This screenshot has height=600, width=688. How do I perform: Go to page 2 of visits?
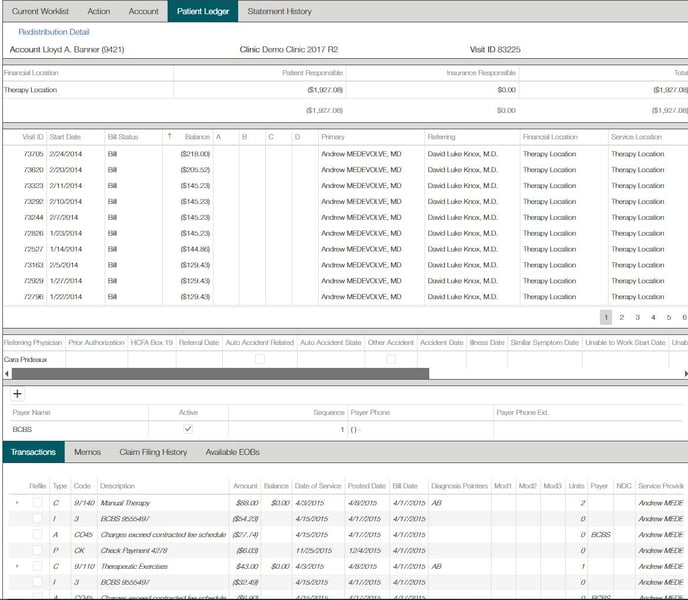621,317
